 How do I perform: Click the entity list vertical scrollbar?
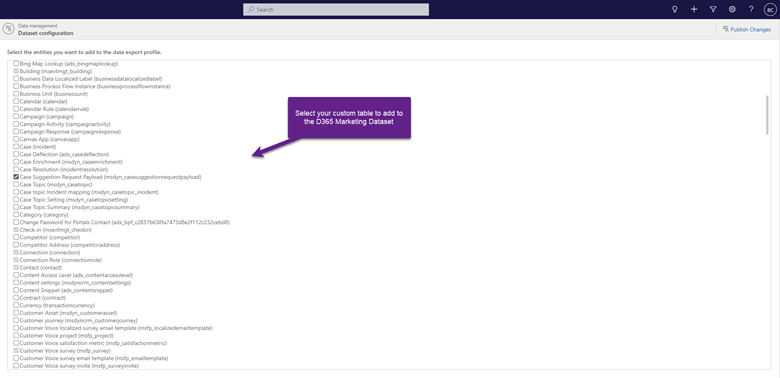tap(767, 115)
